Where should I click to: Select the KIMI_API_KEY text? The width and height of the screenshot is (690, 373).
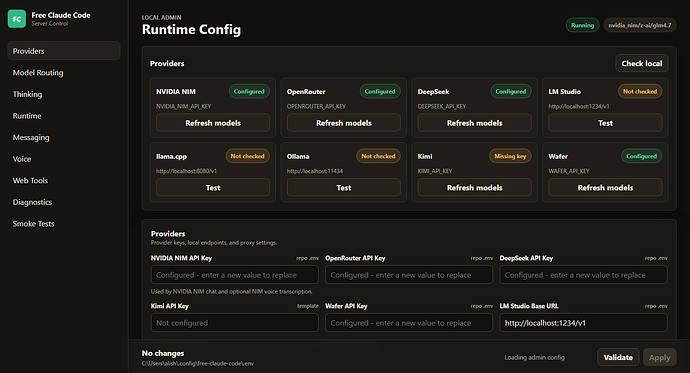point(435,171)
